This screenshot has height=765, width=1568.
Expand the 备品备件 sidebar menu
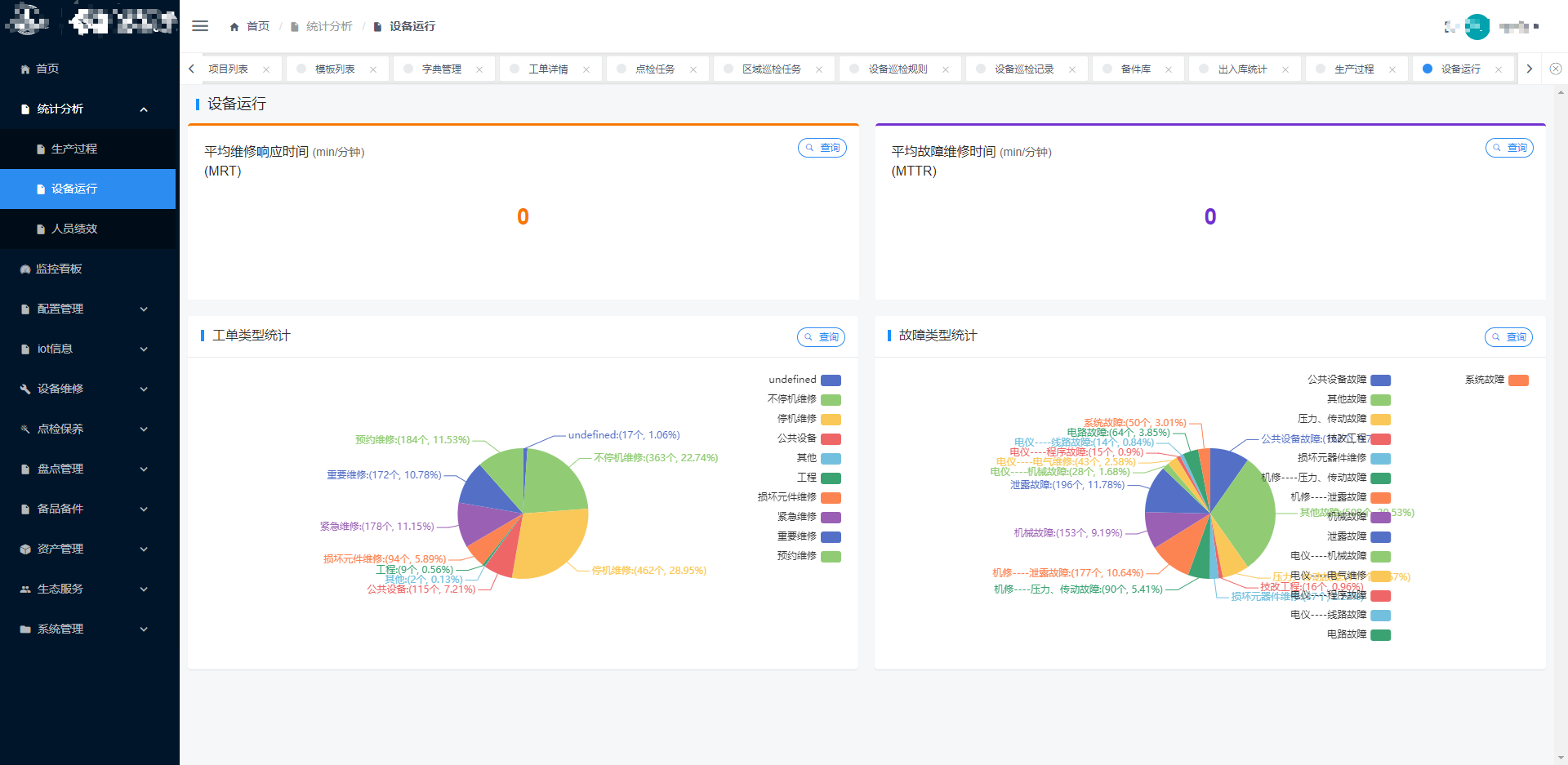point(88,509)
